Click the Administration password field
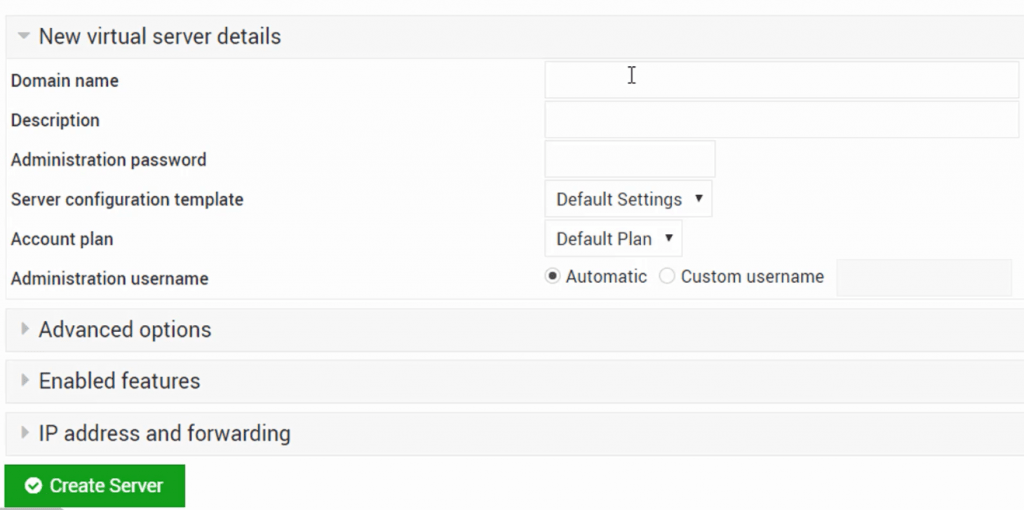The width and height of the screenshot is (1024, 510). 630,159
